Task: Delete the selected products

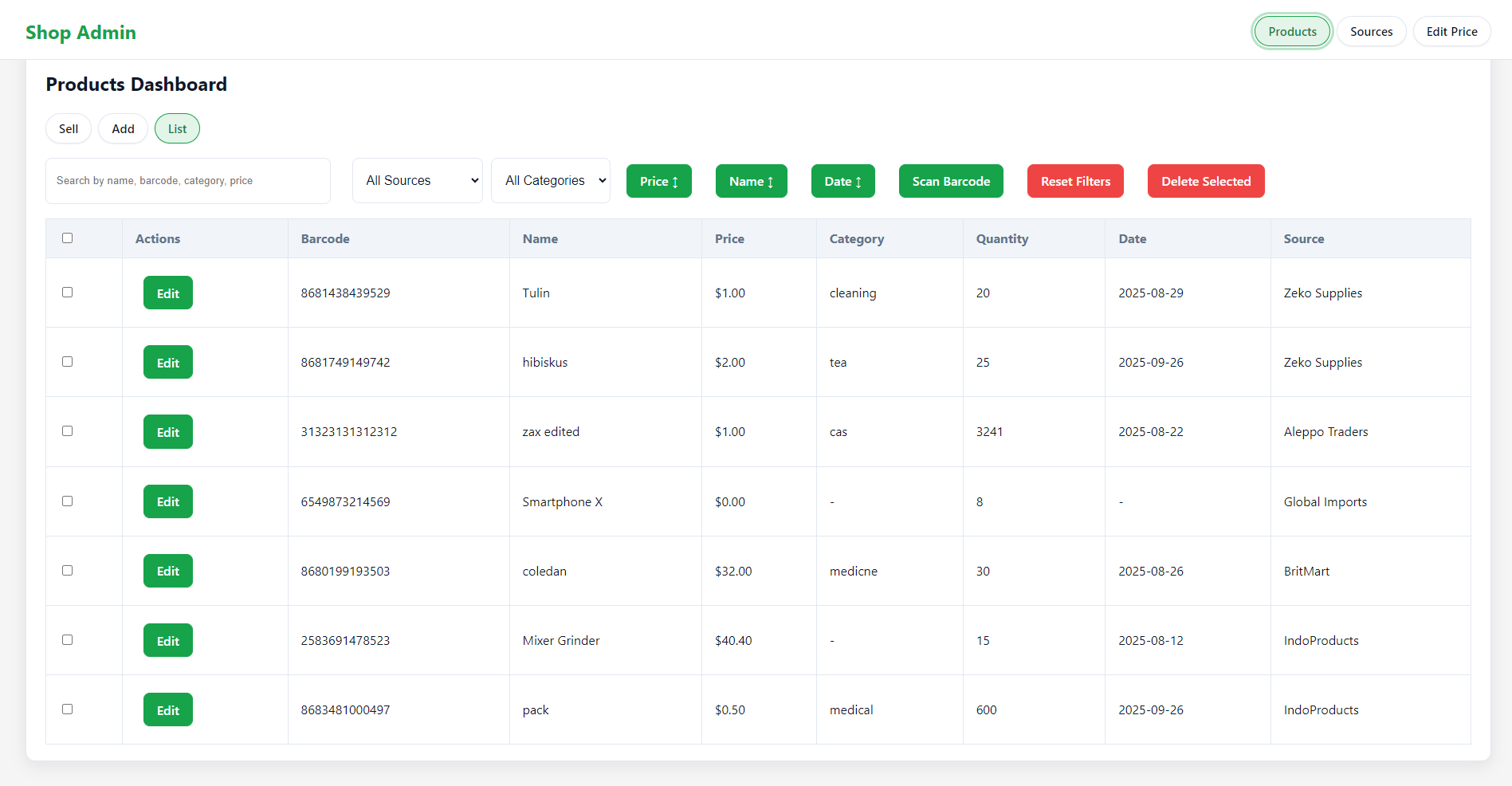Action: point(1206,181)
